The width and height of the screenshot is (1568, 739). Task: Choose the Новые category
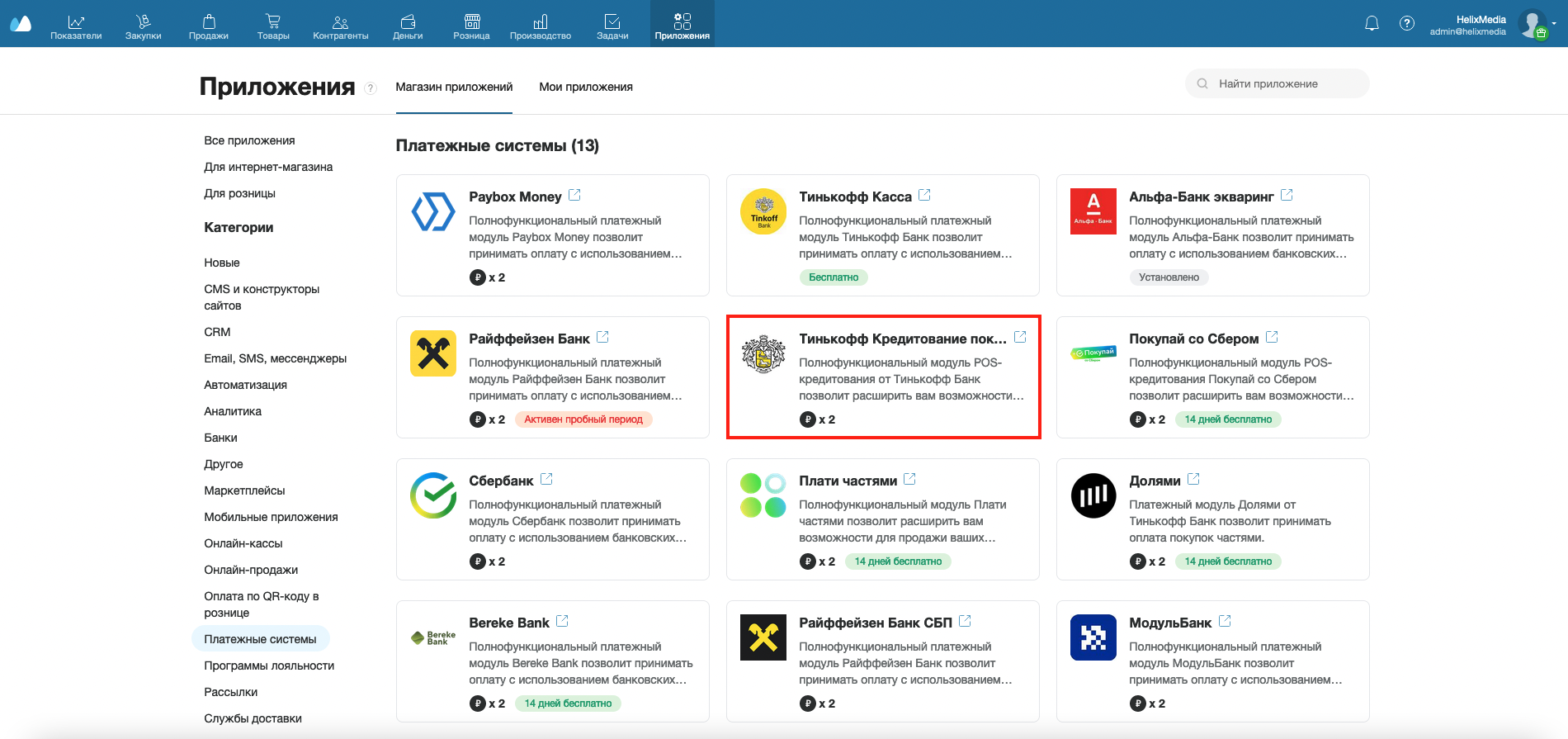point(222,263)
